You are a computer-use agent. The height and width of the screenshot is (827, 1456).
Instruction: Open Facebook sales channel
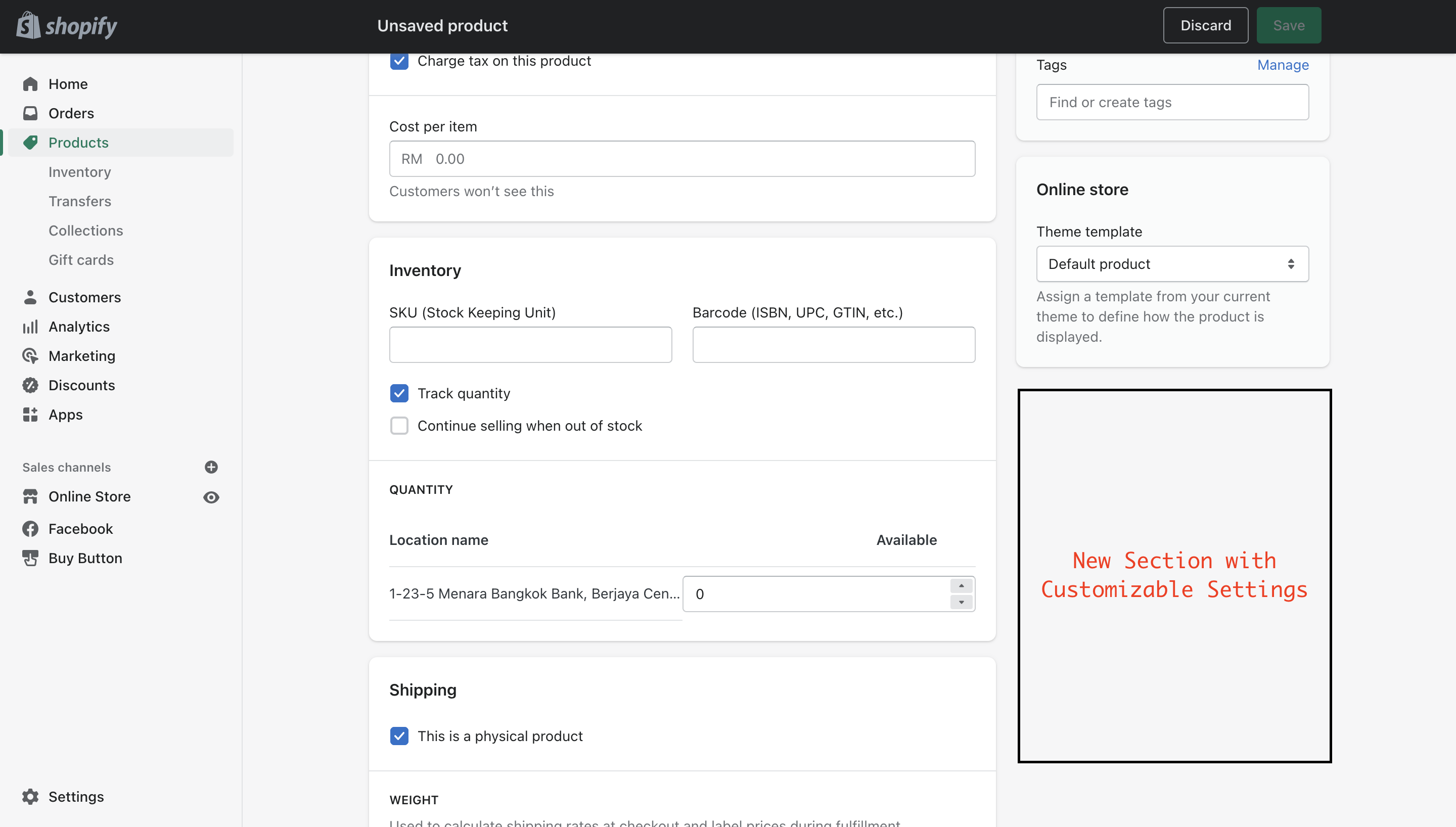coord(81,529)
